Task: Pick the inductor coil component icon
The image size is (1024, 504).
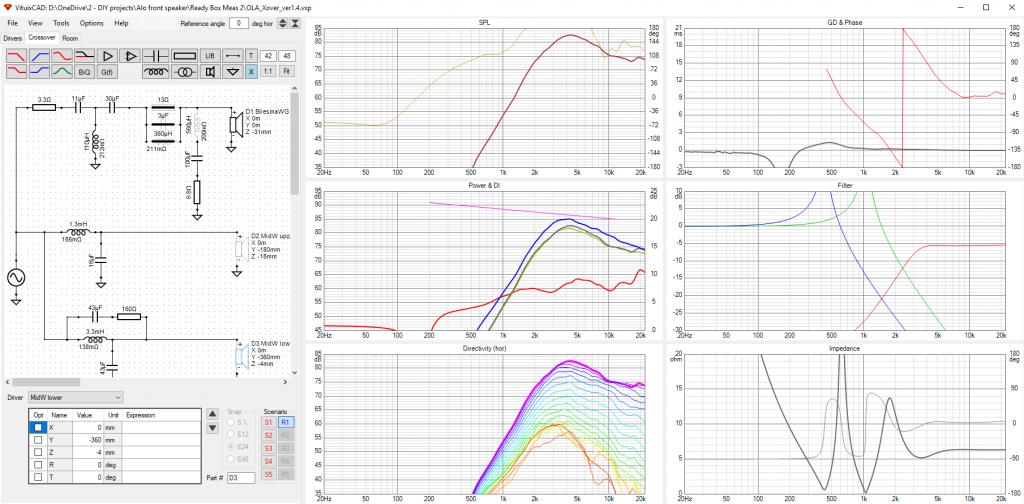Action: 155,71
